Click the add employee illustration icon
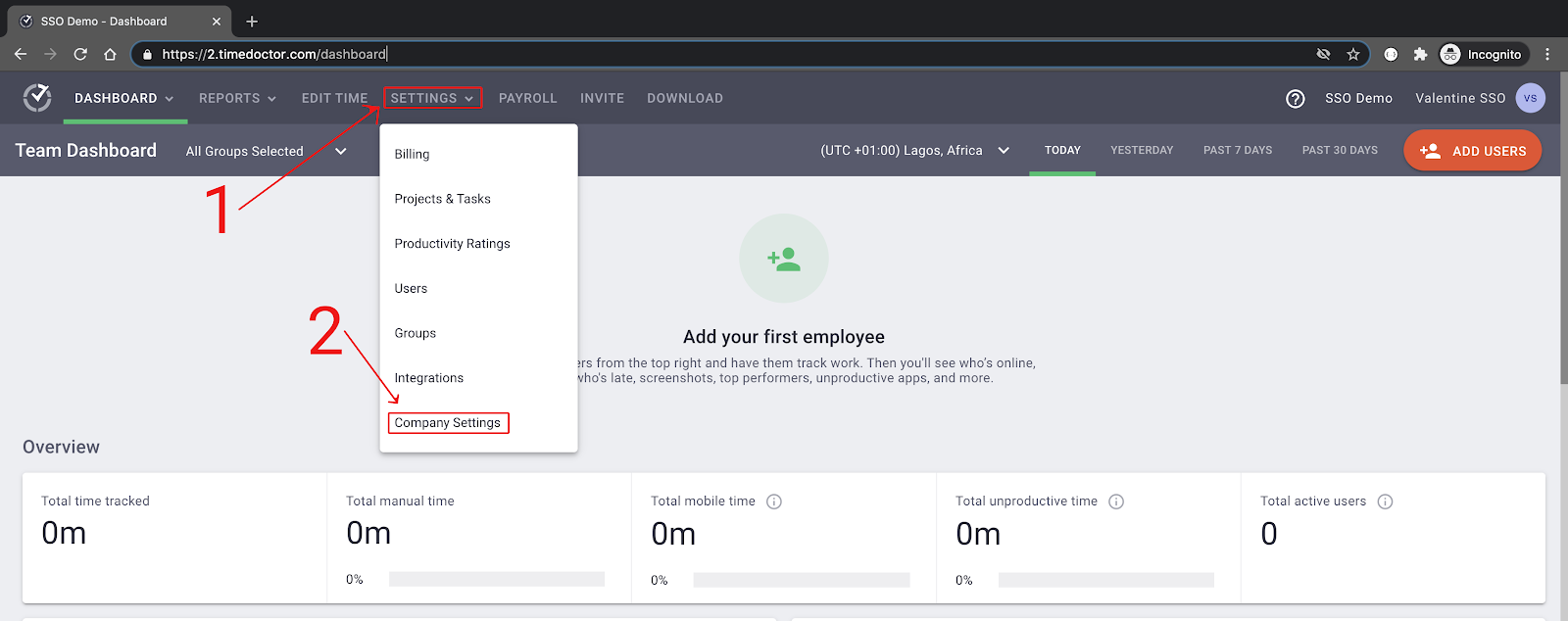 tap(784, 259)
